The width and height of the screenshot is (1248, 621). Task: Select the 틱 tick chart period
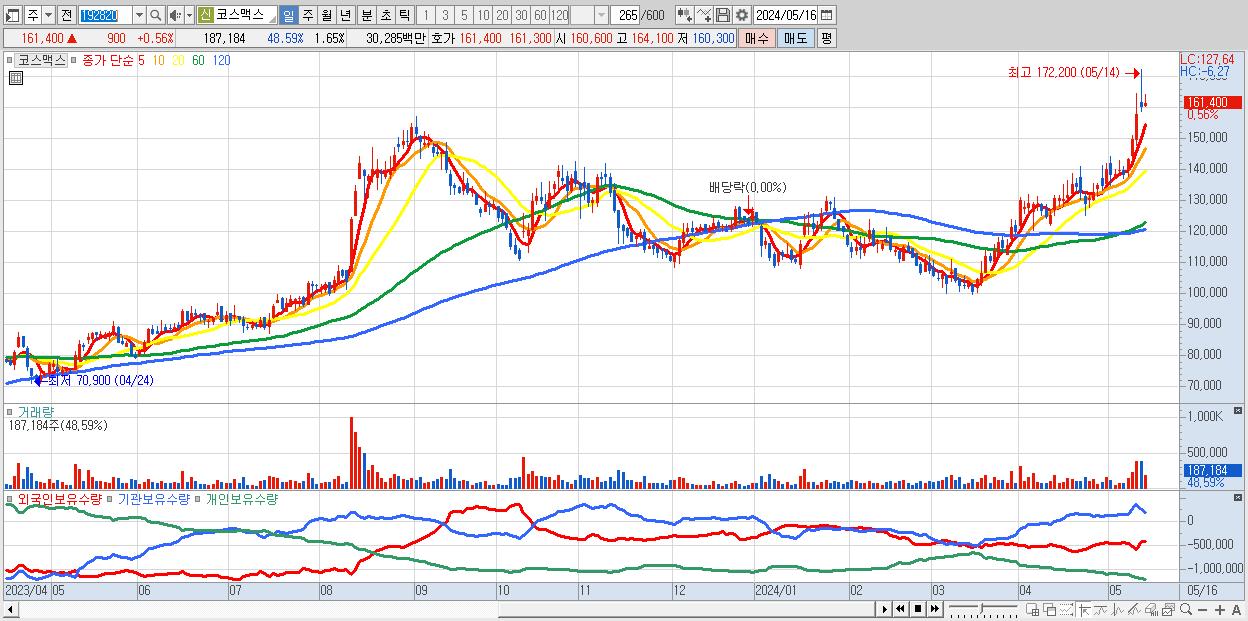(404, 16)
